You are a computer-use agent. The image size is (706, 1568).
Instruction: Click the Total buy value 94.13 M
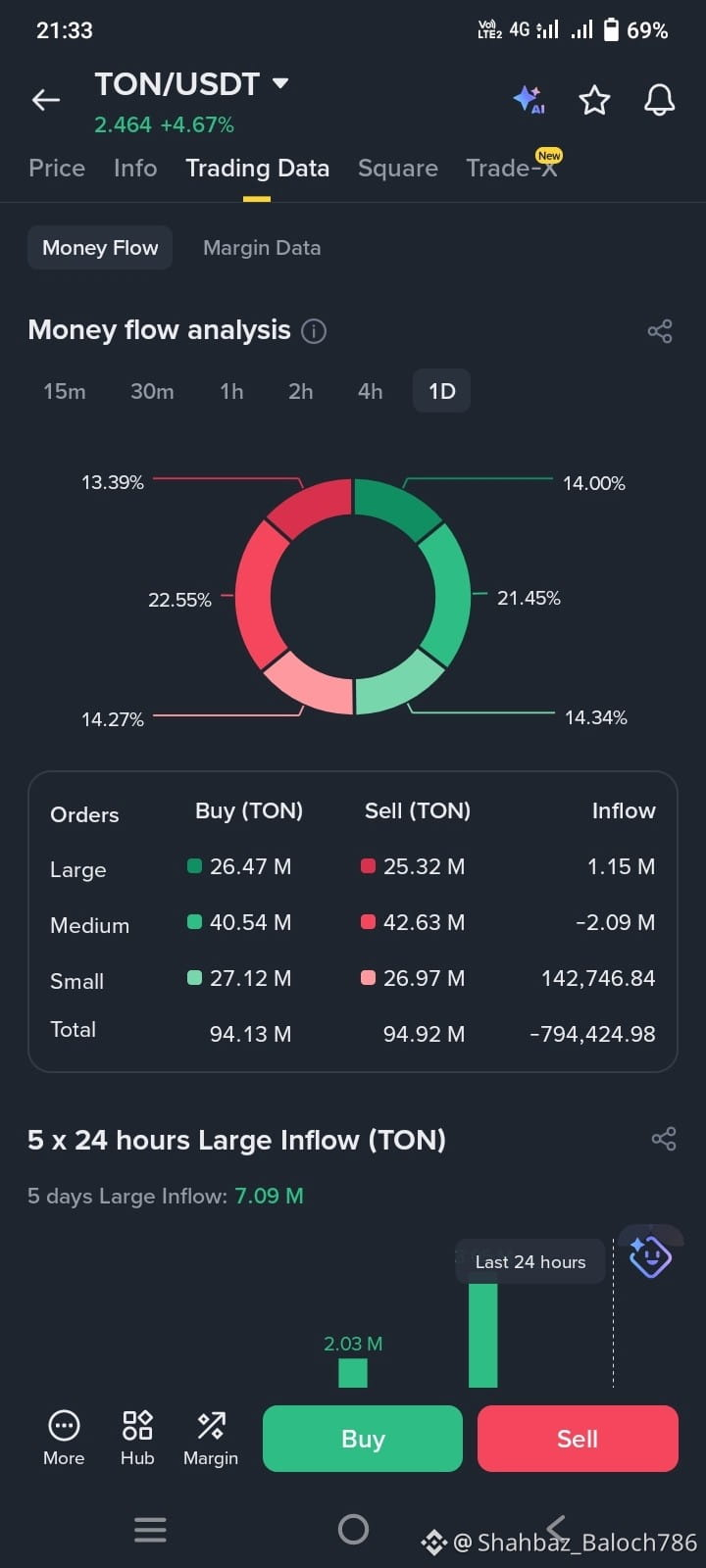tap(250, 1034)
